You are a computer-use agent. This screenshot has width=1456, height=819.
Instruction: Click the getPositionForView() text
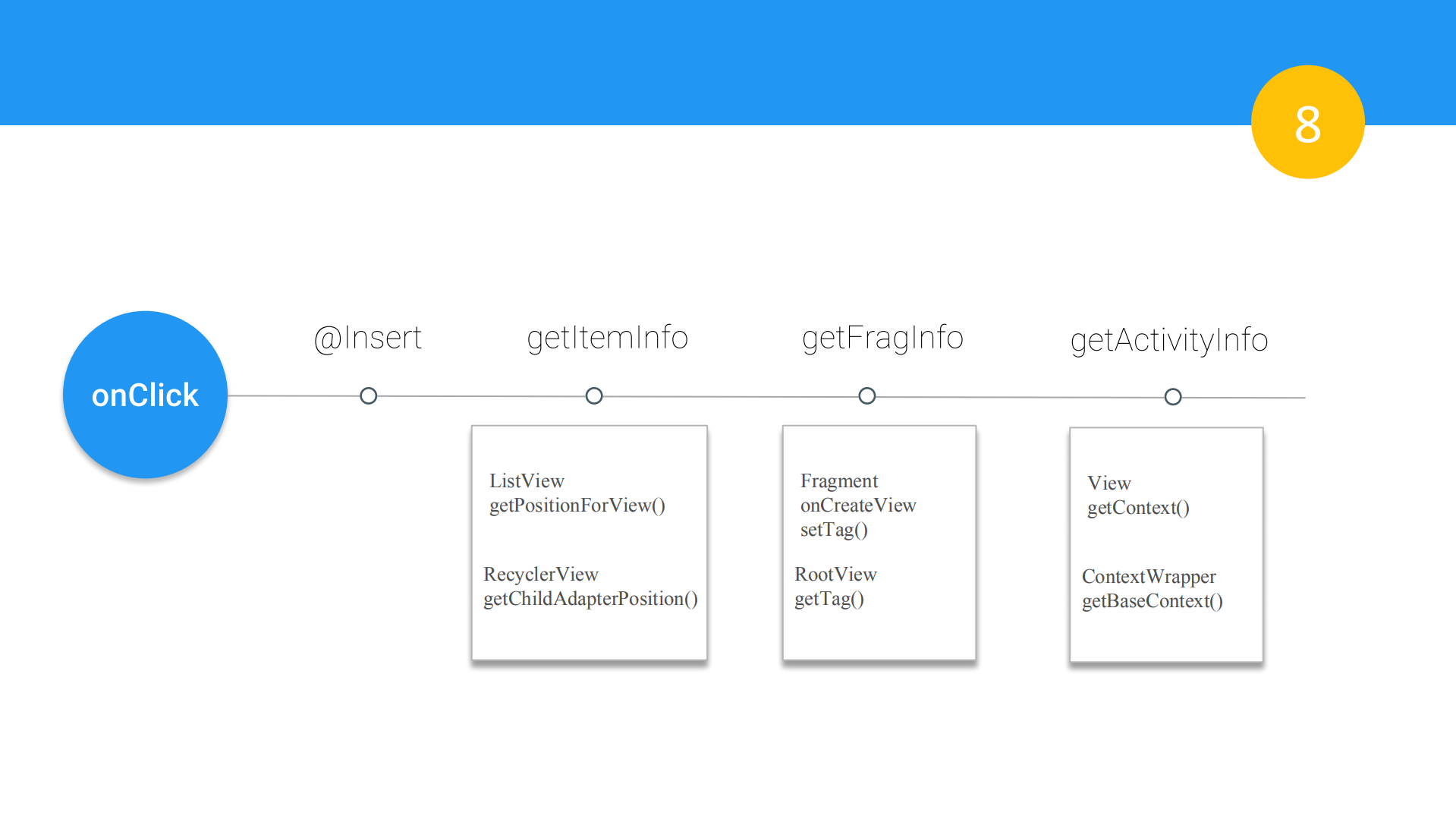point(577,506)
